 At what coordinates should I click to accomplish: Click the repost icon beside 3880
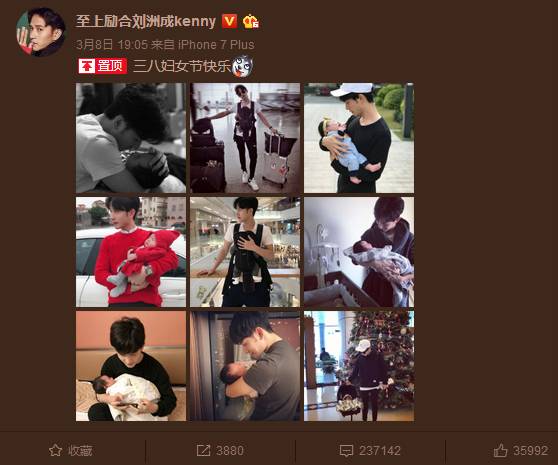(203, 450)
